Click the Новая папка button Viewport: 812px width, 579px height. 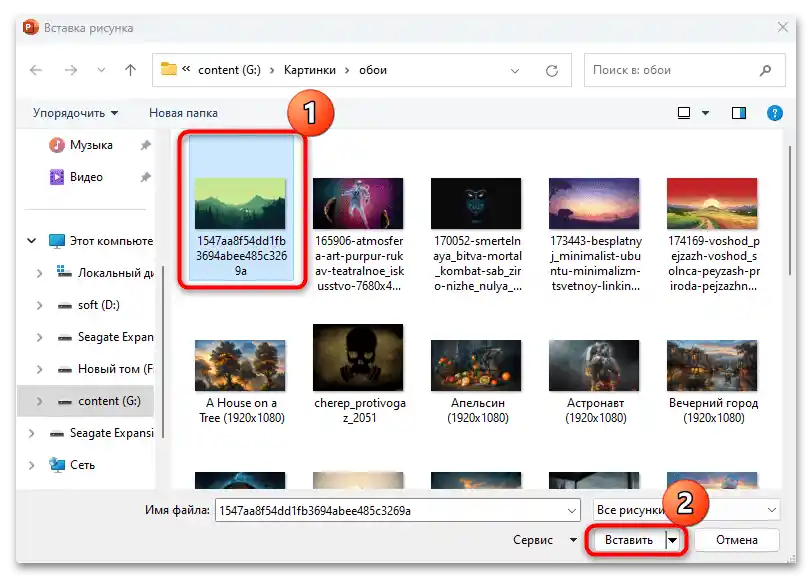[x=186, y=113]
